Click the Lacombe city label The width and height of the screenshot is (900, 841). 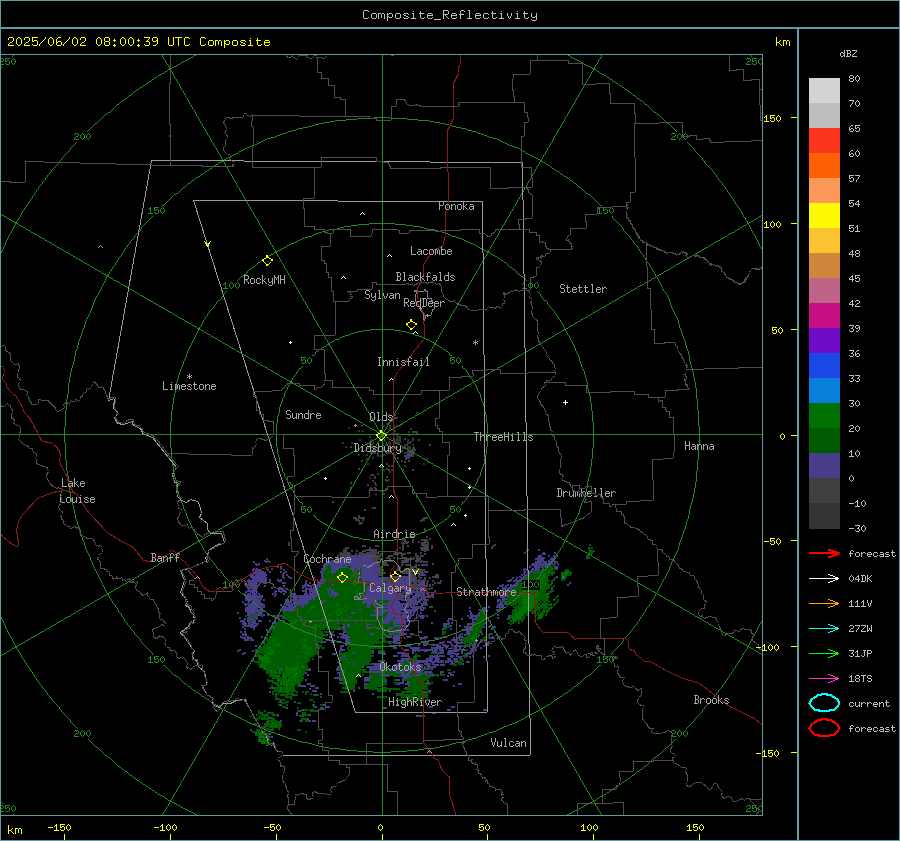[431, 251]
